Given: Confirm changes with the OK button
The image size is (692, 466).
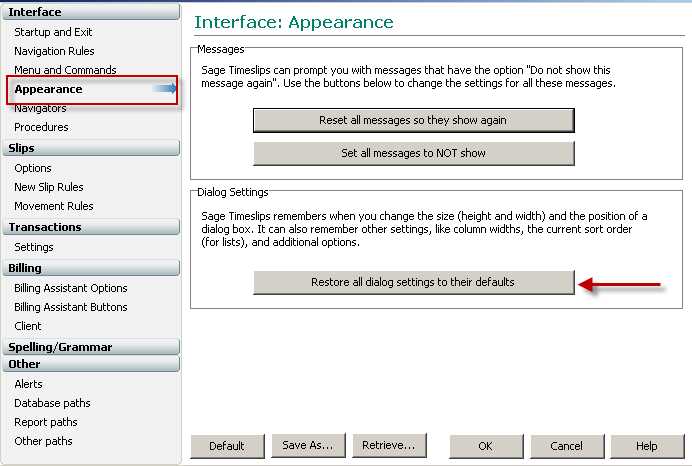Looking at the screenshot, I should click(x=486, y=446).
